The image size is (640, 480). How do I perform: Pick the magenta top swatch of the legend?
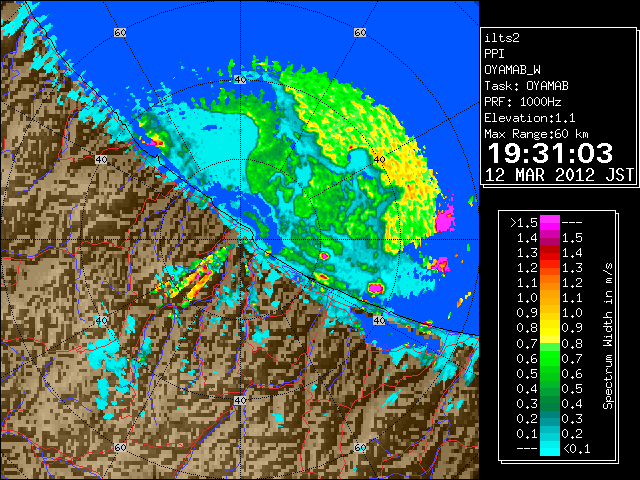(550, 223)
